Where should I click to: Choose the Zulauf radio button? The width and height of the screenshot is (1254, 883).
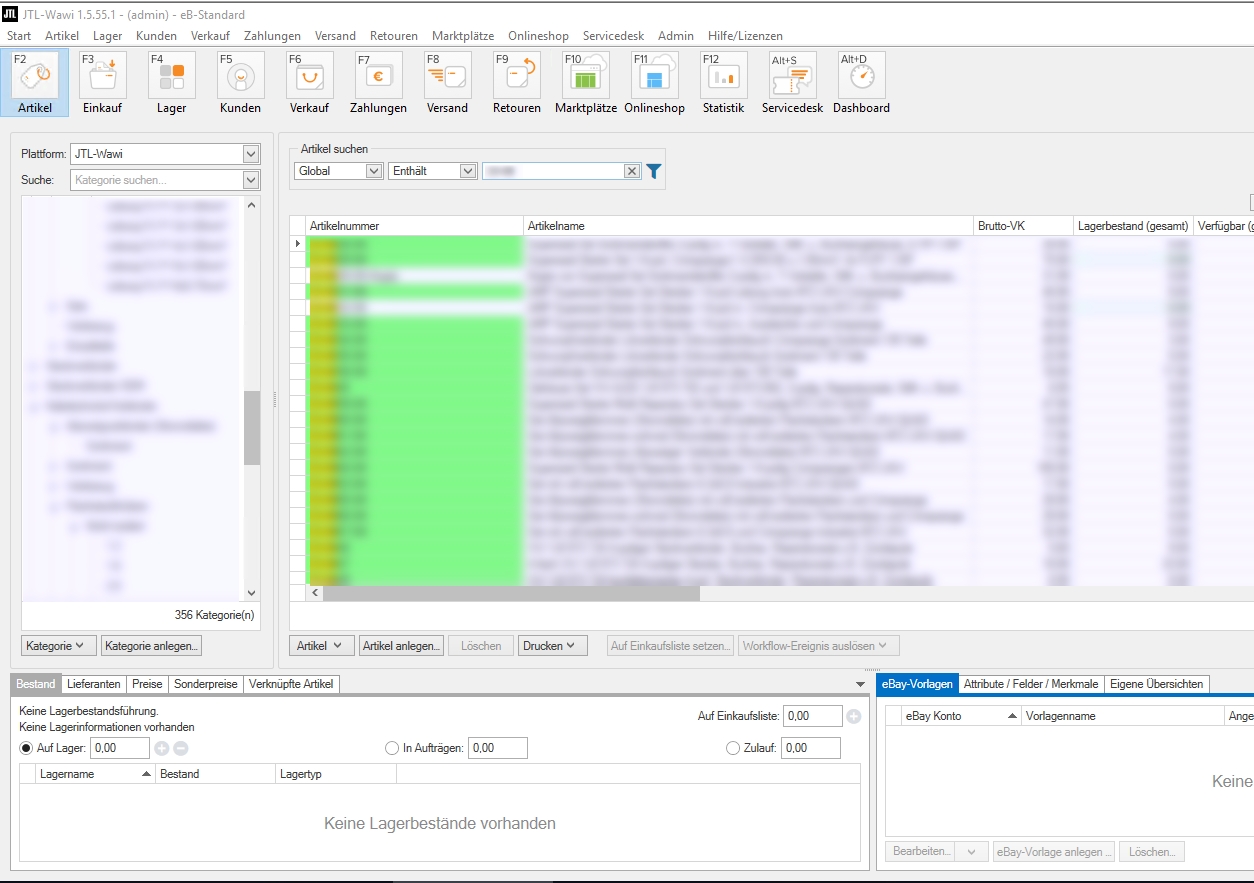733,748
